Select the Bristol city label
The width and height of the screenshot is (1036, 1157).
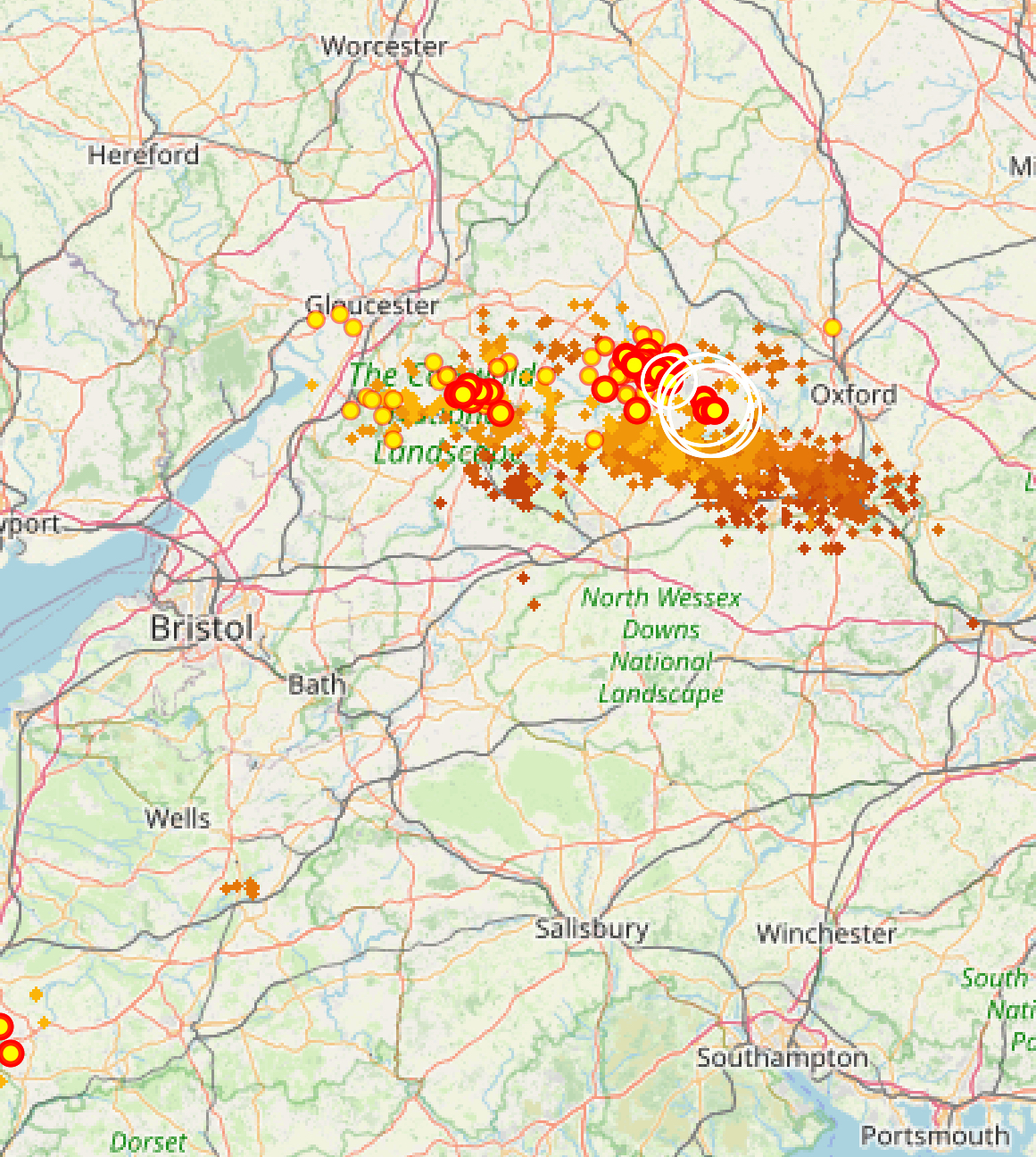click(202, 628)
